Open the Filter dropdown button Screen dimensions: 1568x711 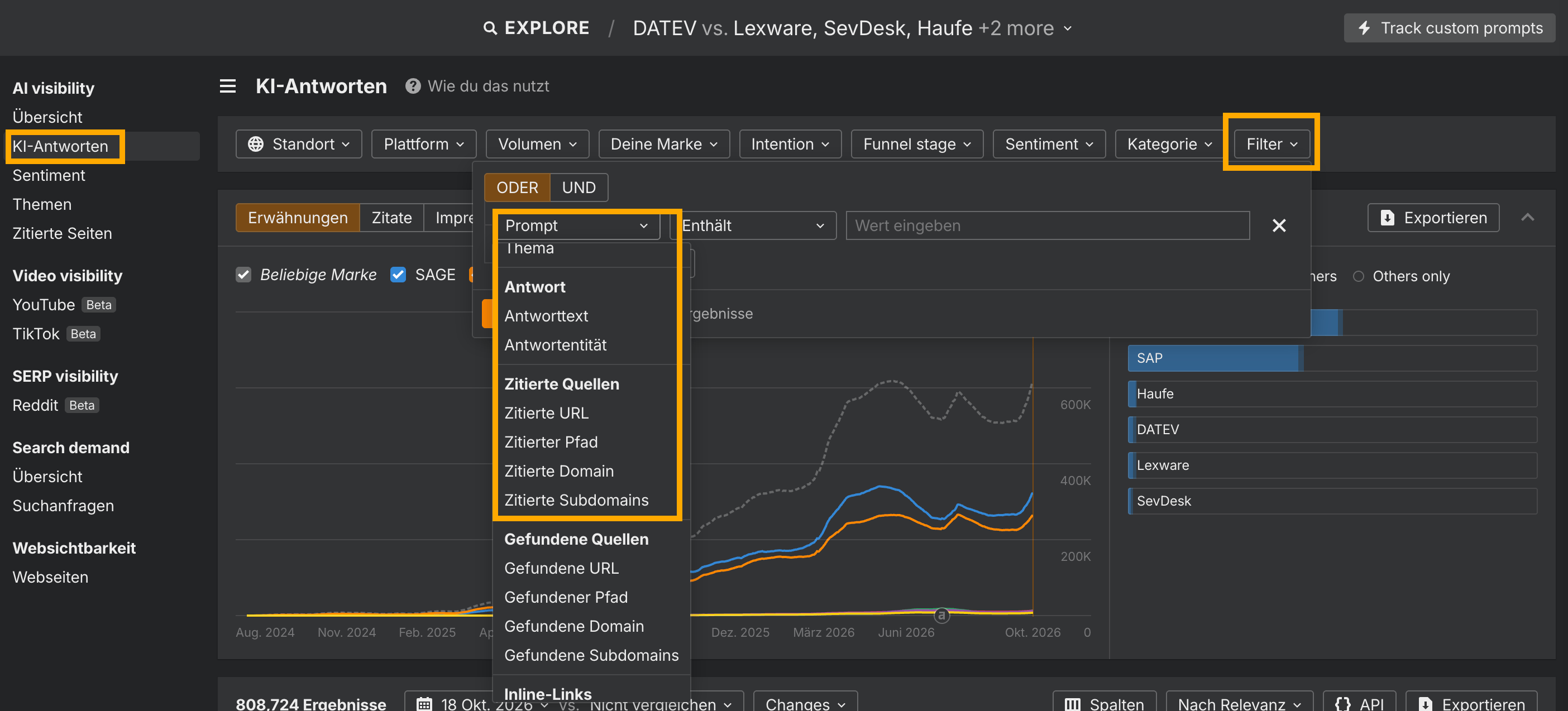tap(1271, 144)
